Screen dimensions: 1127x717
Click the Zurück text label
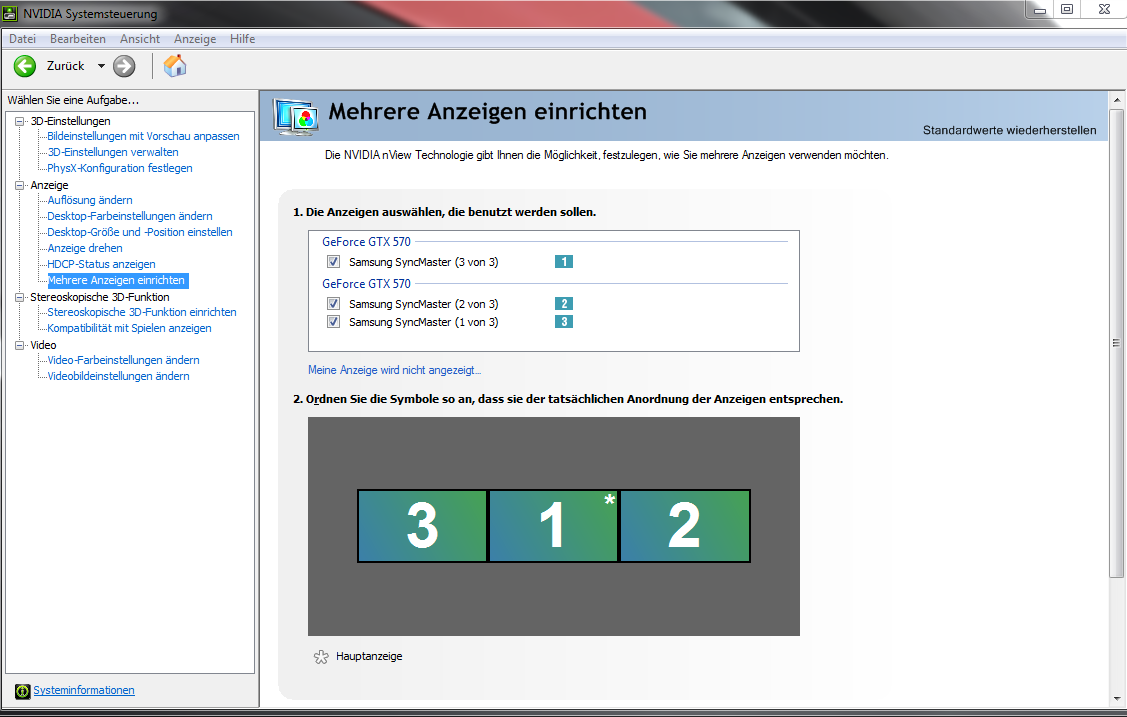65,66
